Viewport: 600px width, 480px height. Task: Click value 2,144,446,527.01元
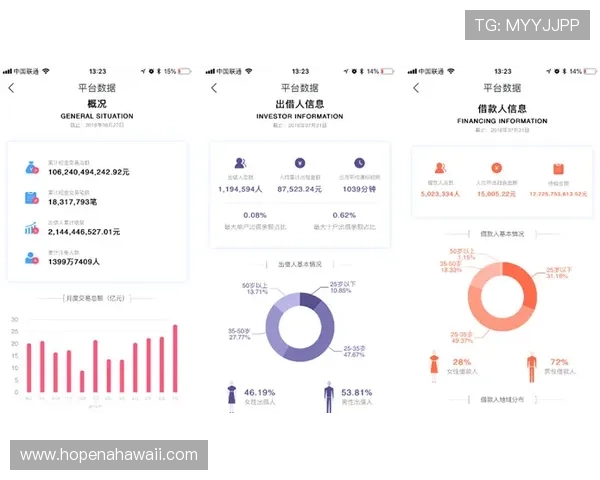click(84, 232)
